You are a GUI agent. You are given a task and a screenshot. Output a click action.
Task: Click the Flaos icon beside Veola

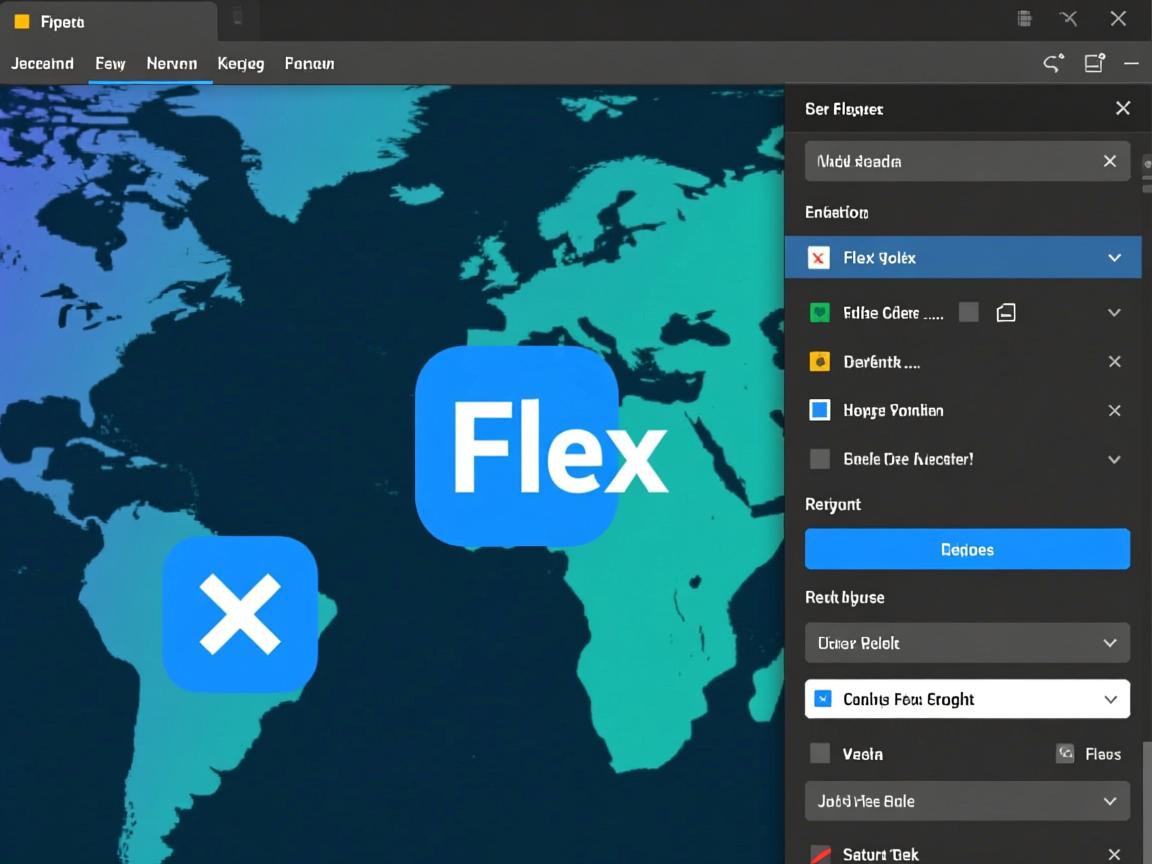point(1065,754)
